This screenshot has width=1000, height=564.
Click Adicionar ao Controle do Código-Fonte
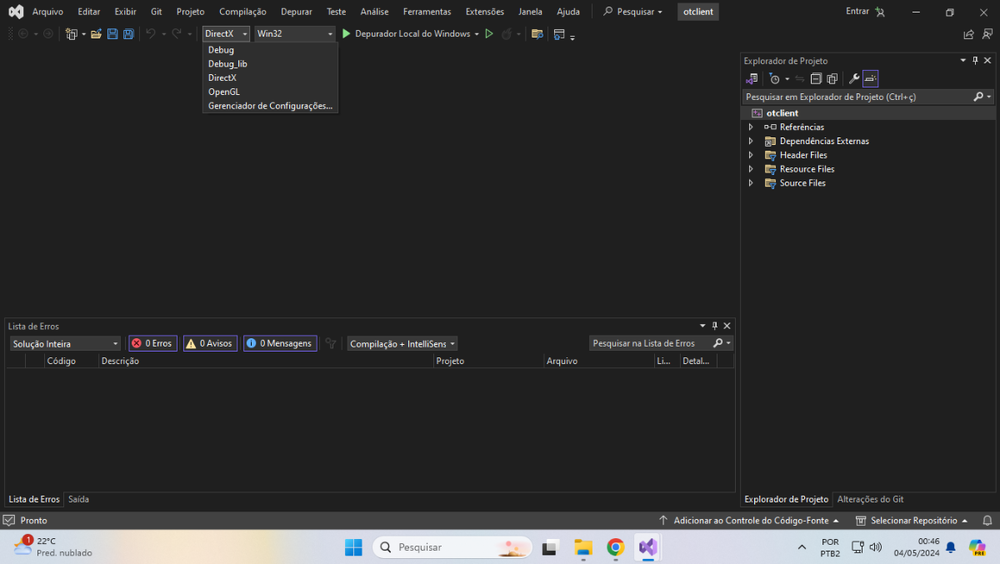pyautogui.click(x=750, y=521)
